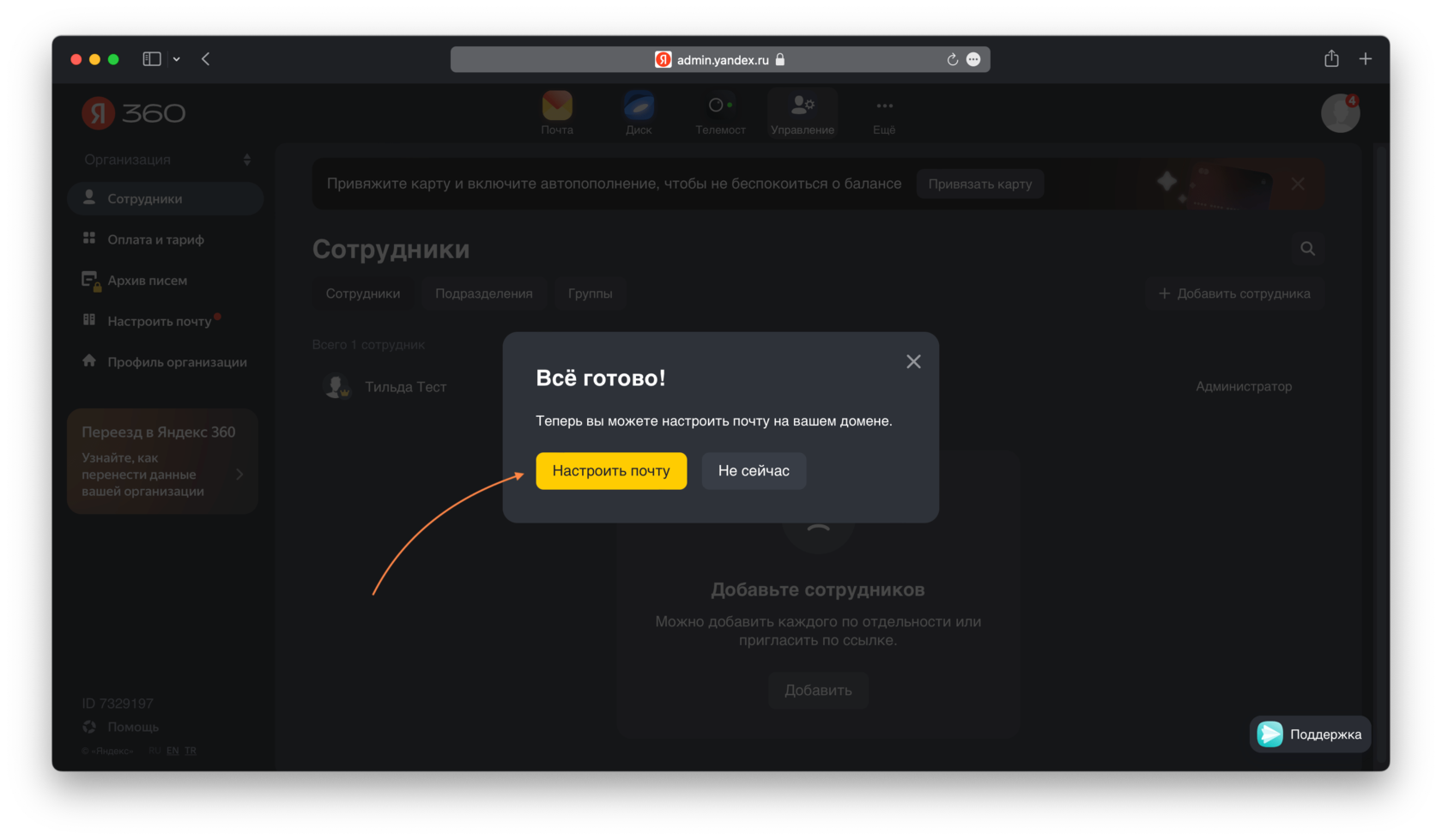Click the search magnifier icon

coord(1307,249)
